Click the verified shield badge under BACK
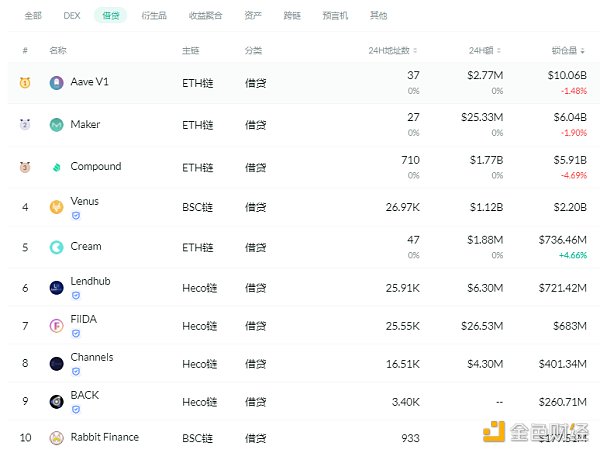Viewport: 600px width, 453px height. click(x=75, y=409)
